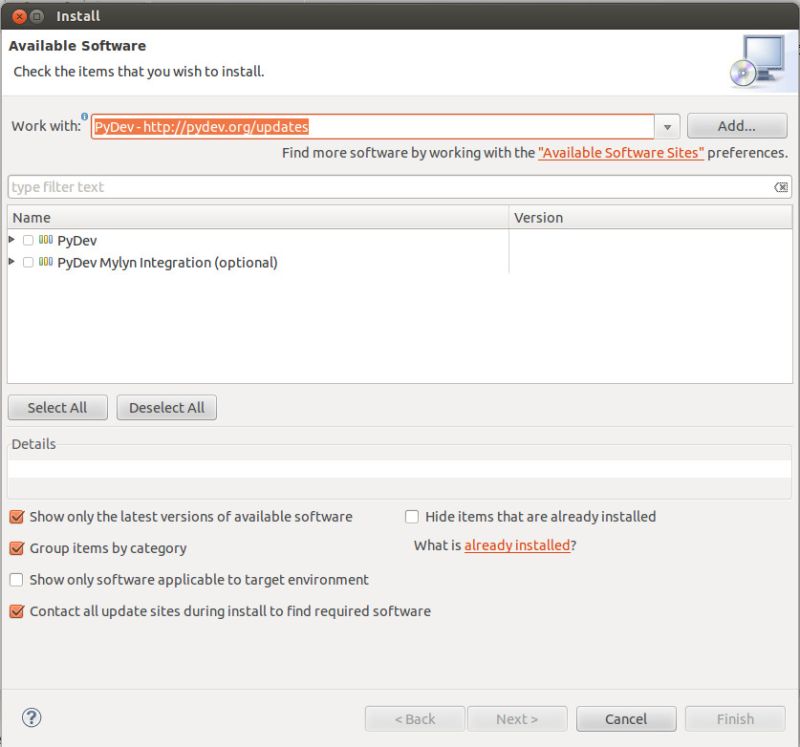The image size is (800, 747).
Task: Click the Name column header
Action: pyautogui.click(x=258, y=218)
